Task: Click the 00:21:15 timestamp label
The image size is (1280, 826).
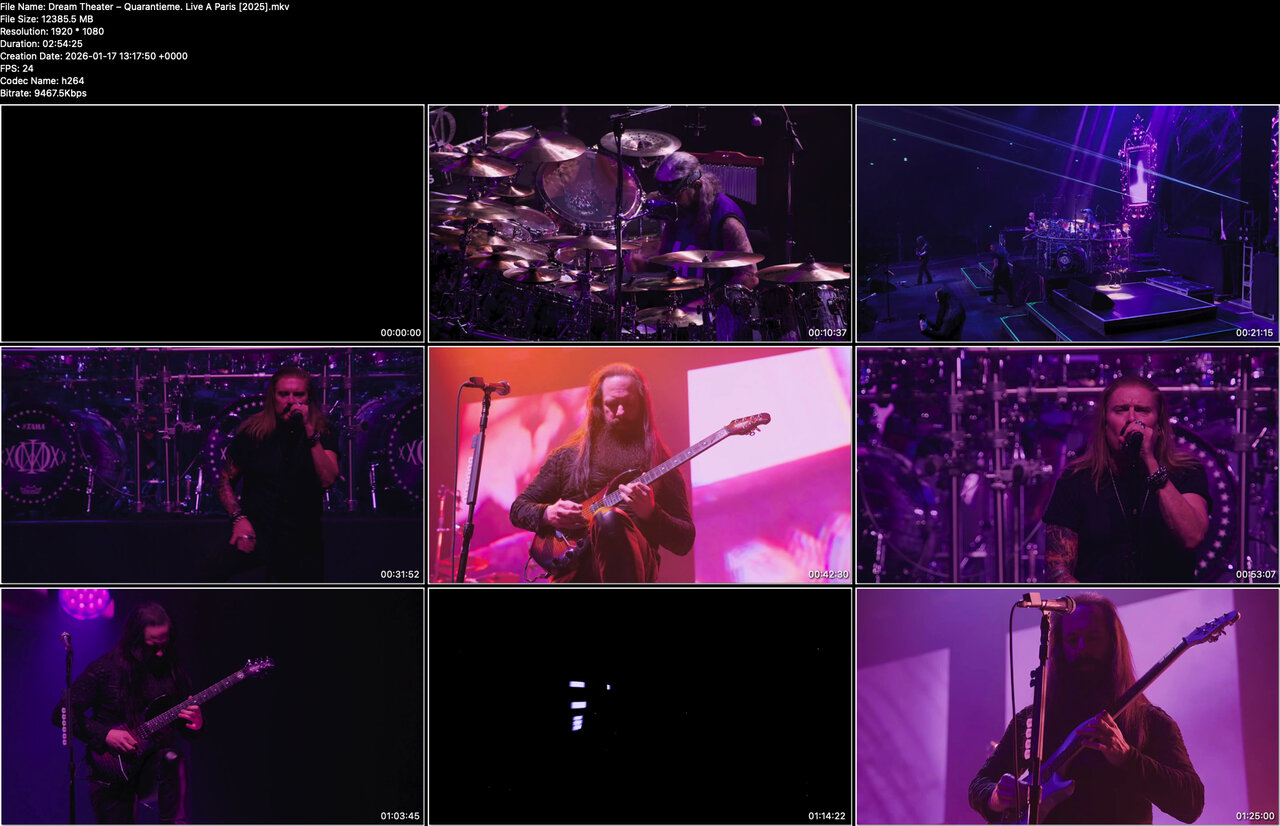Action: coord(1255,333)
